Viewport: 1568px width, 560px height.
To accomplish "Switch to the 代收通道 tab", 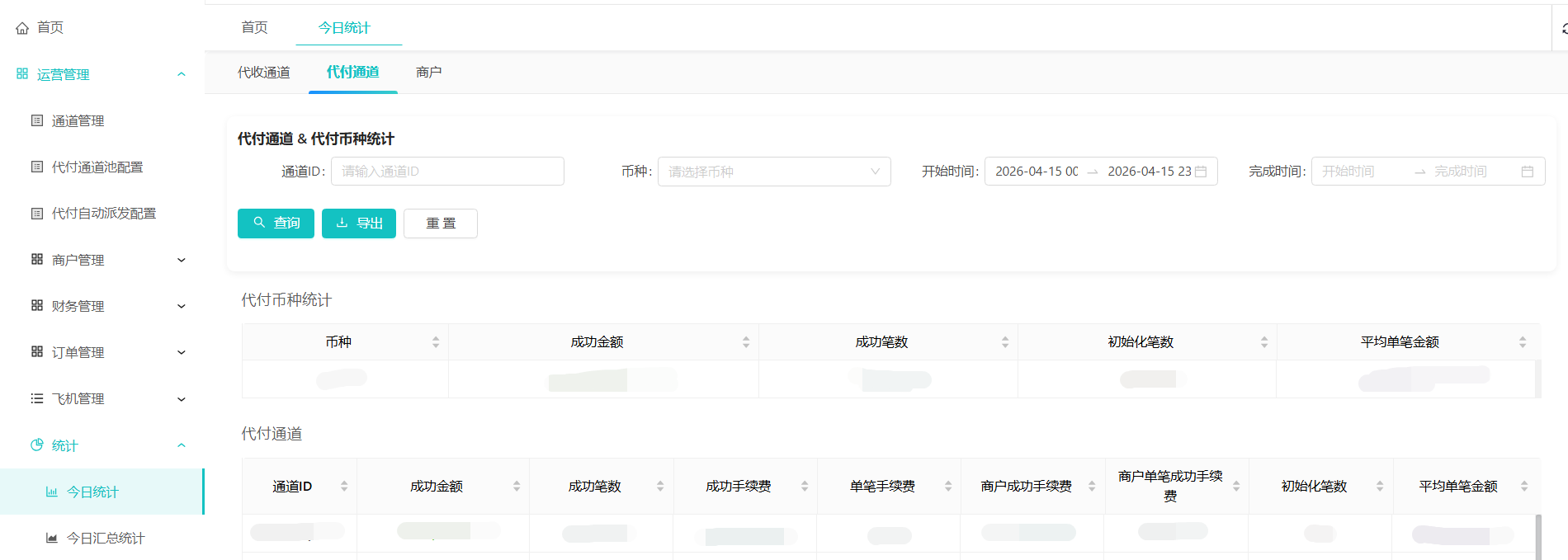I will [x=264, y=73].
